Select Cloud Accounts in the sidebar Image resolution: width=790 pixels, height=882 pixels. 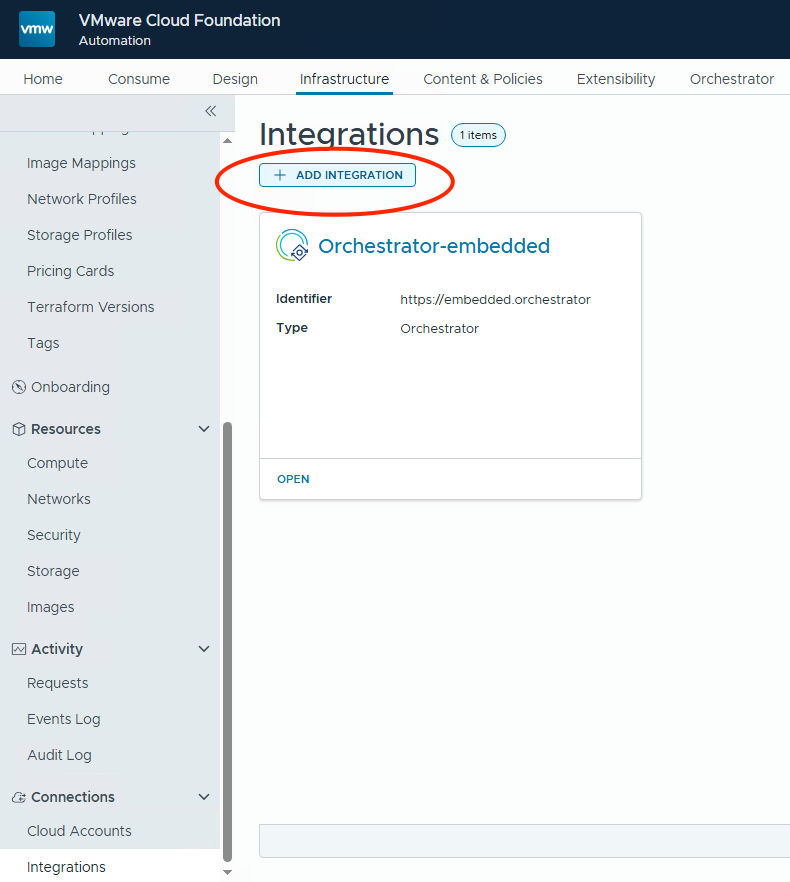point(79,831)
